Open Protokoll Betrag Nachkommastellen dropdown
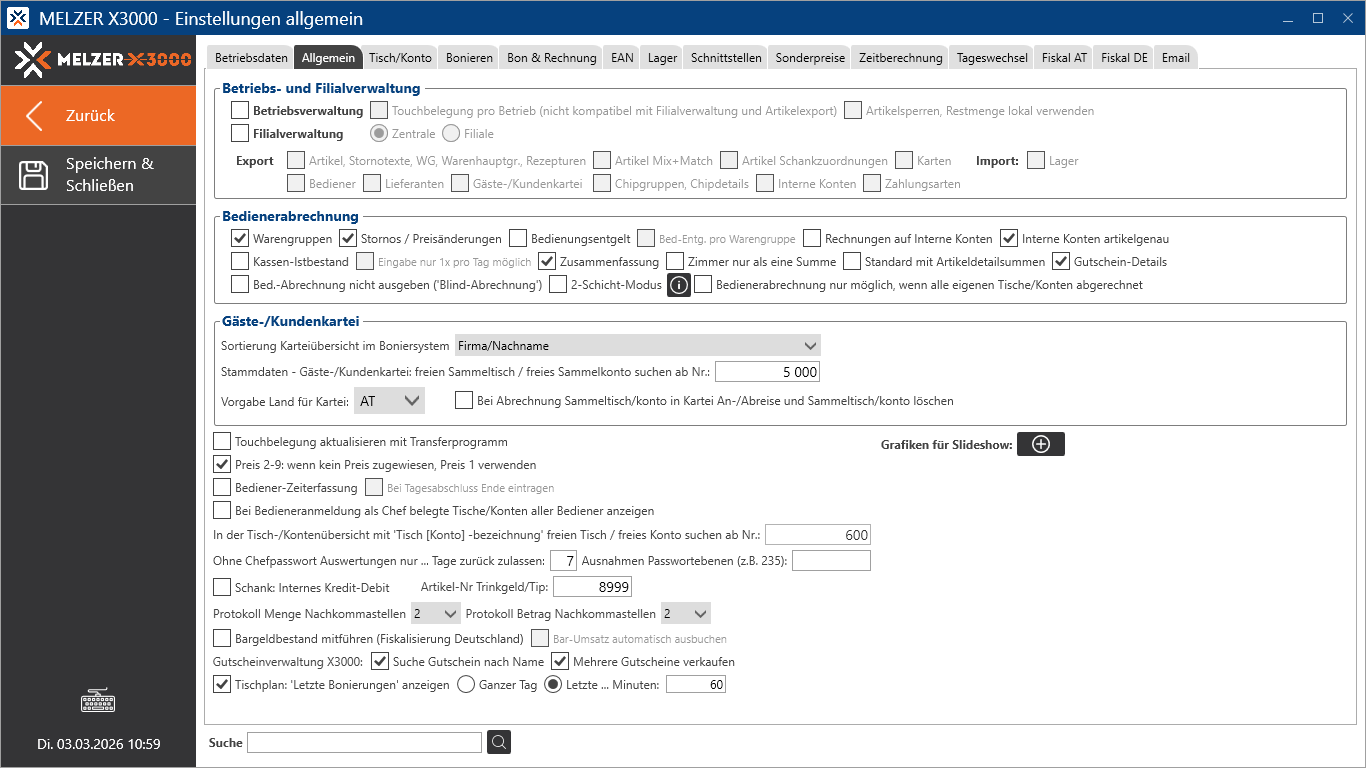The height and width of the screenshot is (768, 1366). (685, 613)
